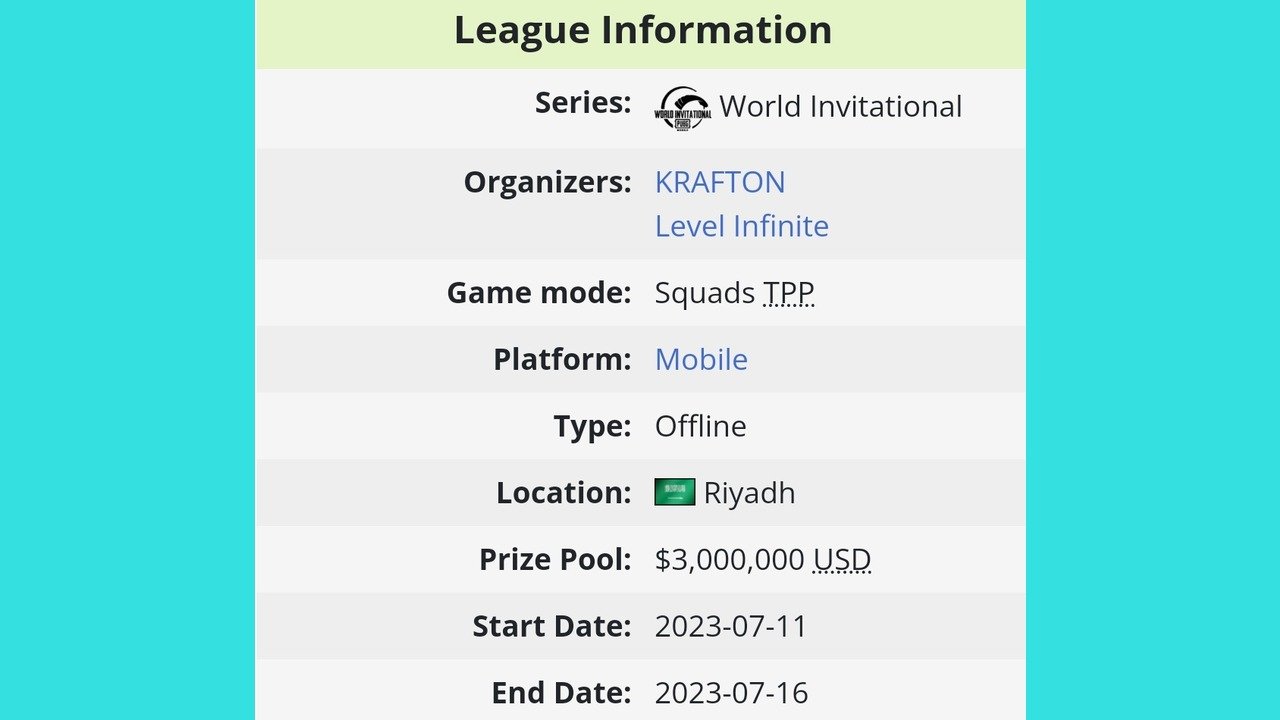Viewport: 1280px width, 720px height.
Task: Open the Mobile platform link
Action: coord(701,359)
